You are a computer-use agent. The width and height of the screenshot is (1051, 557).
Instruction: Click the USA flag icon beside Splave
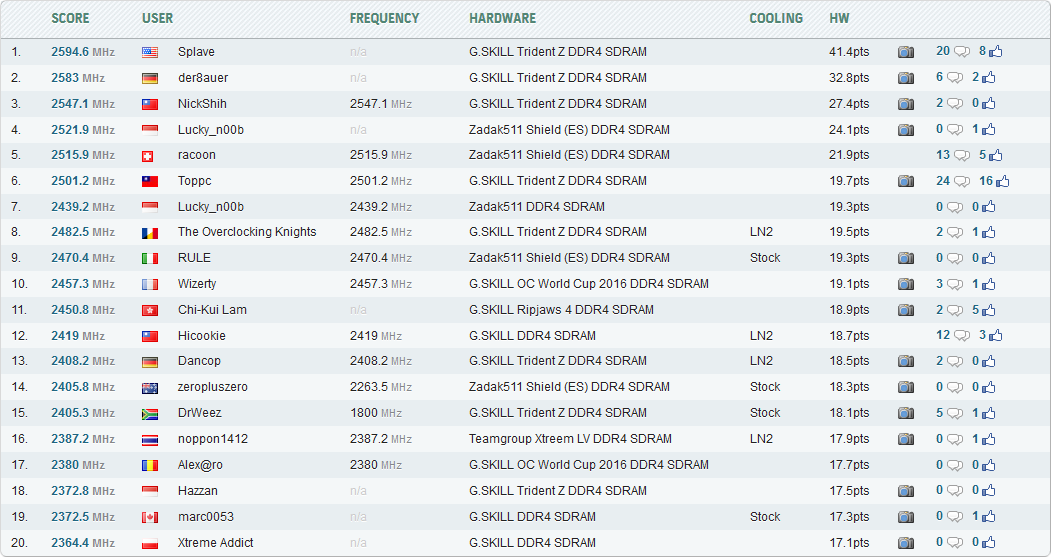[x=150, y=52]
